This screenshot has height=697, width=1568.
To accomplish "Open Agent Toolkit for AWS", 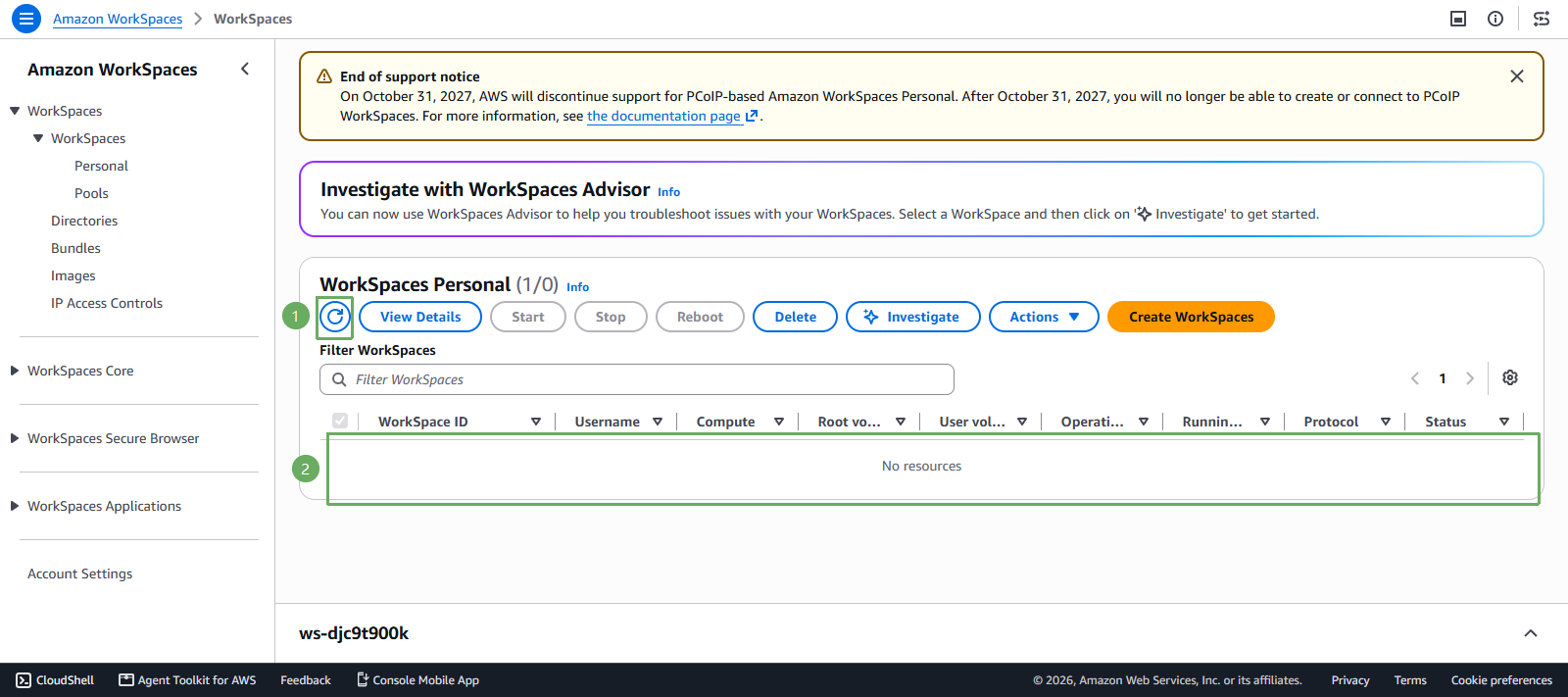I will 187,680.
